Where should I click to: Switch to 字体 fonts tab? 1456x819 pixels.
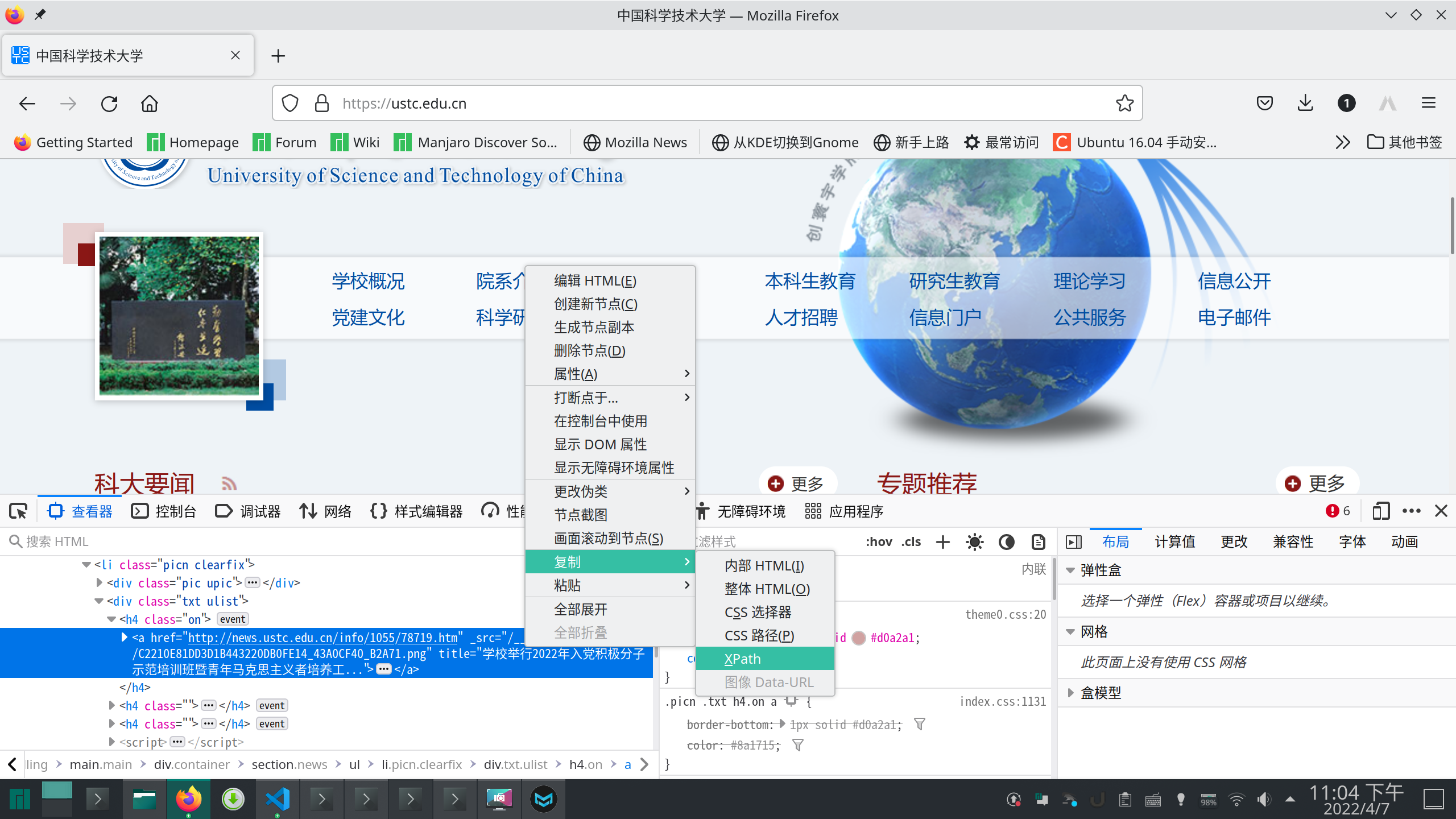(x=1352, y=542)
